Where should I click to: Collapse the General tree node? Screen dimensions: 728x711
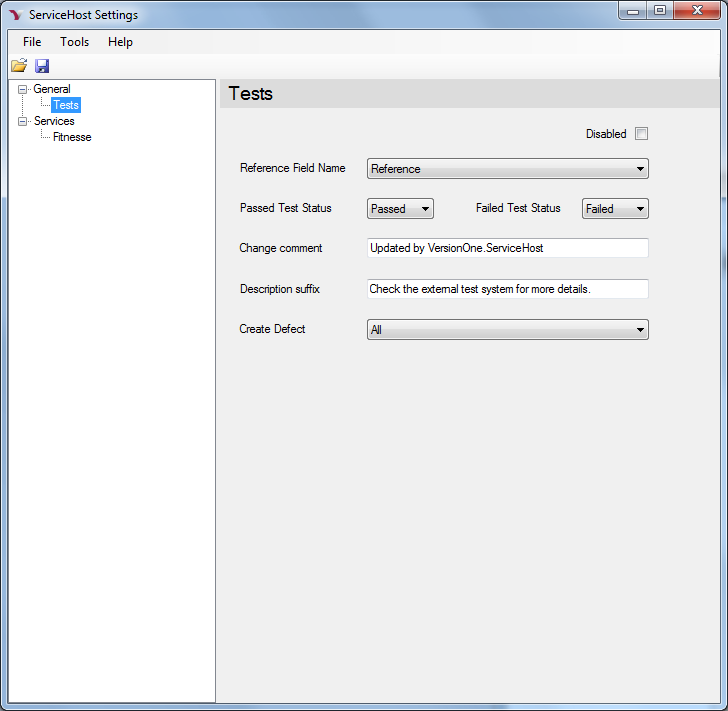[22, 89]
